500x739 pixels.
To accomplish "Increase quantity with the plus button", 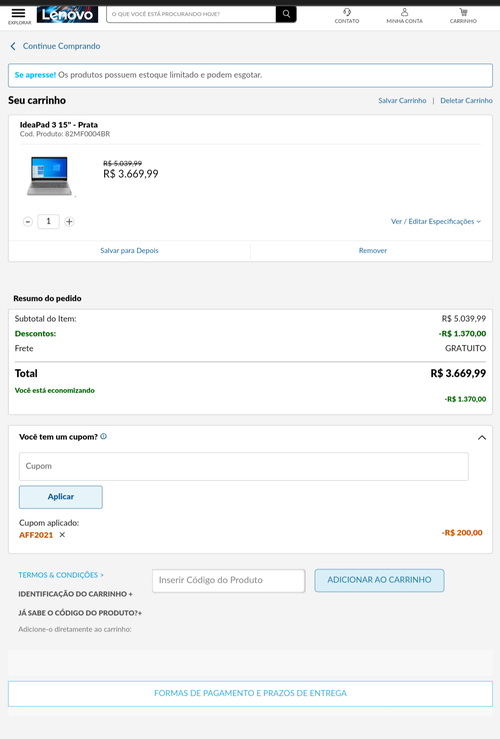I will coord(69,222).
